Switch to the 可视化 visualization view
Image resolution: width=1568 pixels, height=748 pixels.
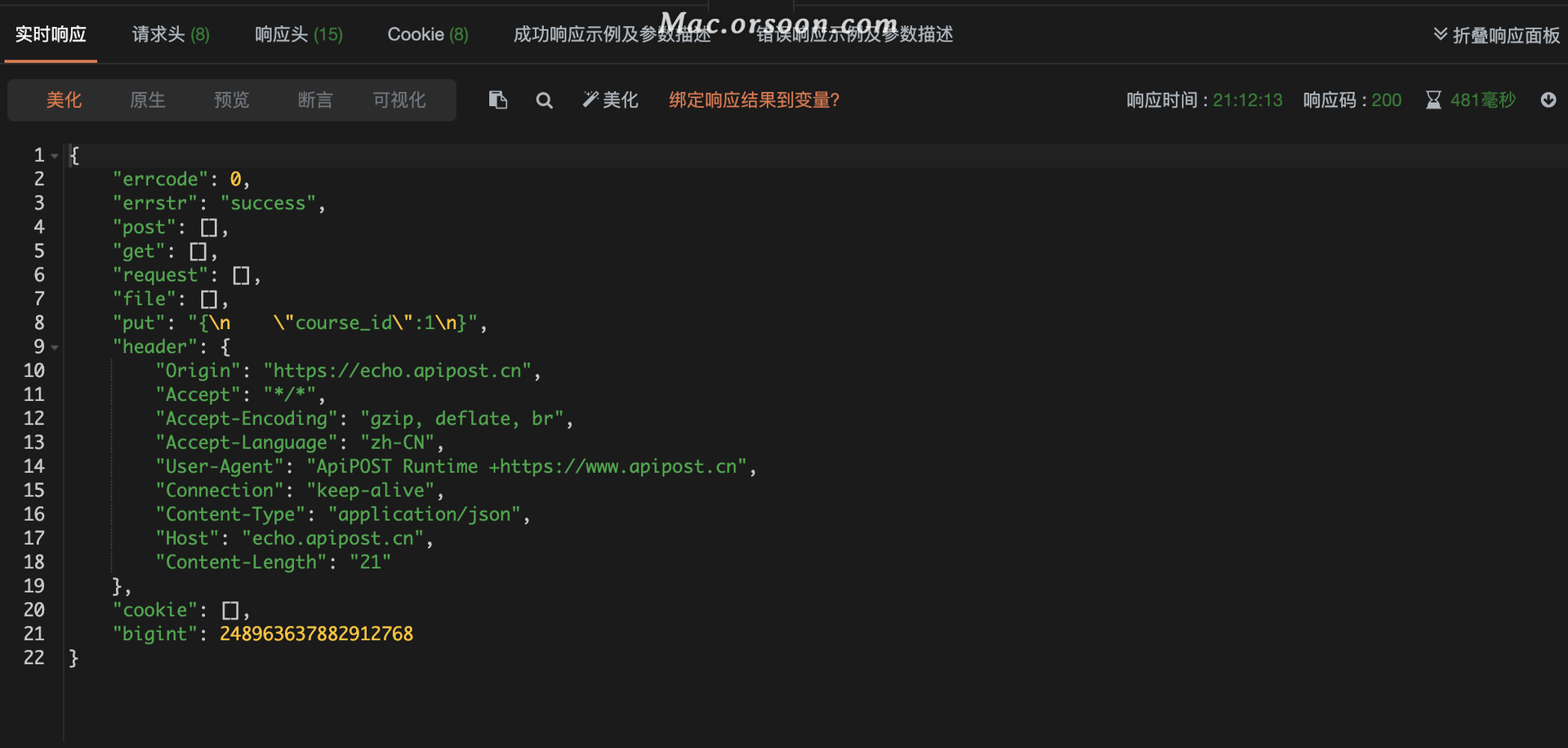coord(399,100)
